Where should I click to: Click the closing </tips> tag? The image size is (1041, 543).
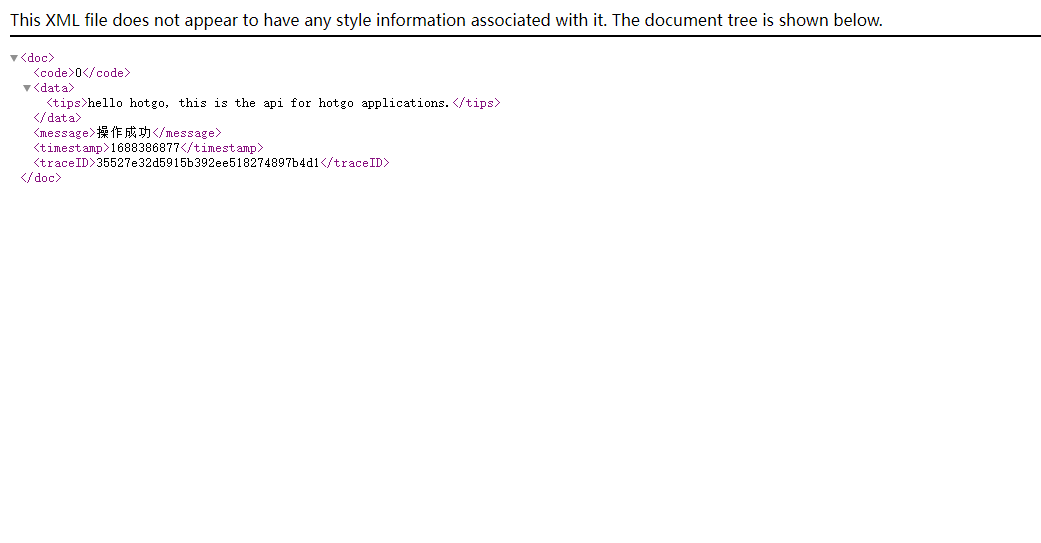click(x=475, y=103)
